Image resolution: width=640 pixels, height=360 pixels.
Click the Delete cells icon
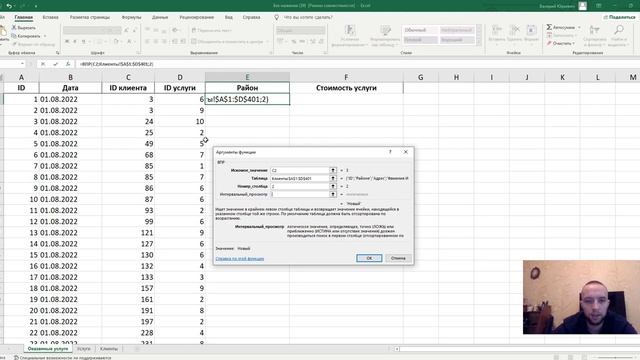tap(514, 30)
